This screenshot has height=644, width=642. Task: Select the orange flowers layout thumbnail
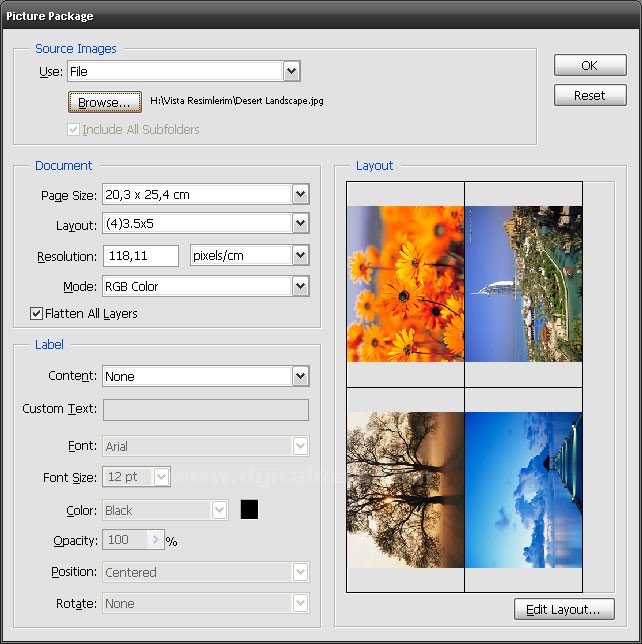coord(405,284)
